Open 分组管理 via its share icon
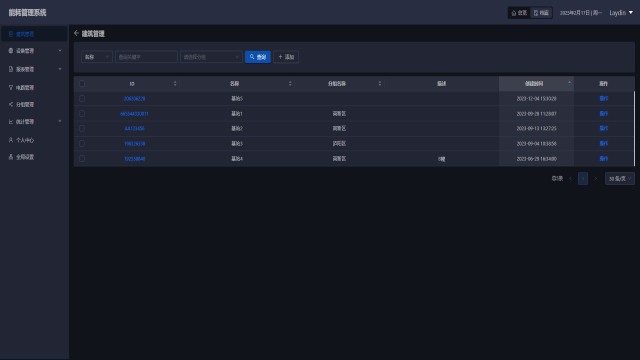 11,104
